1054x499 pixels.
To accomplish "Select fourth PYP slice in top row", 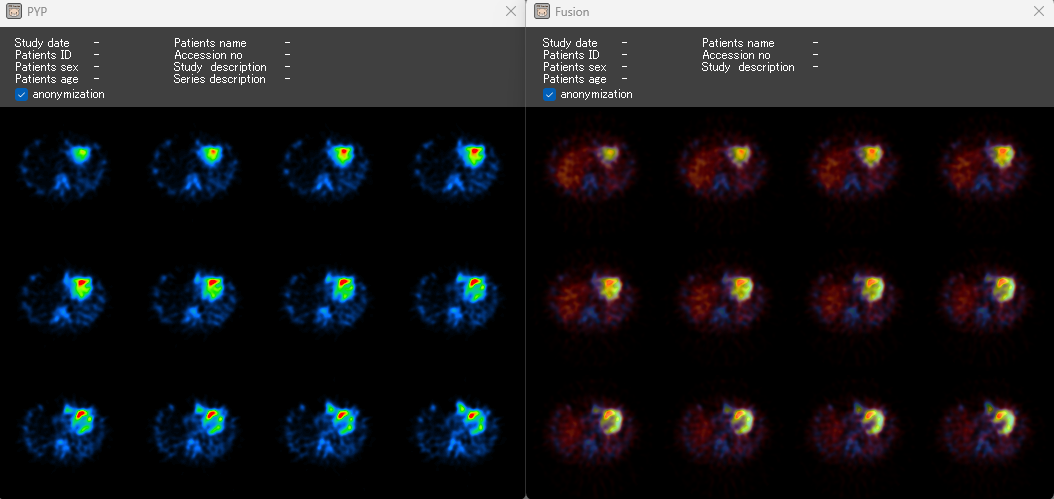I will [x=457, y=168].
